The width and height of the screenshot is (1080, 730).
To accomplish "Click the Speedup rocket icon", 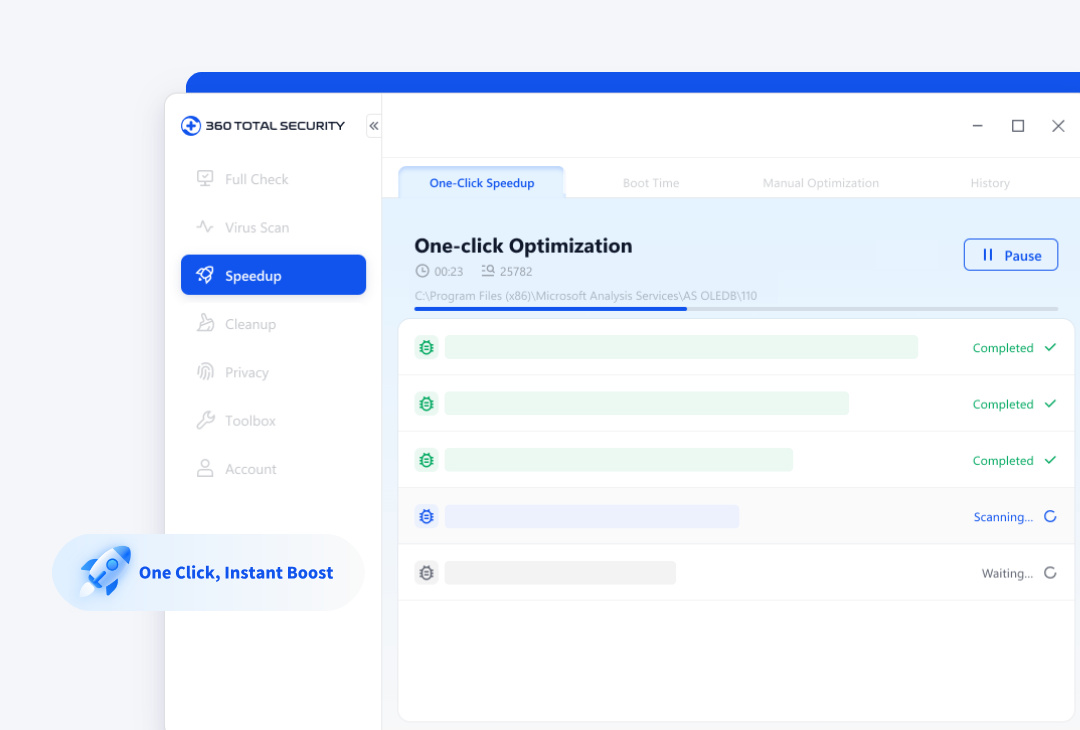I will 205,275.
